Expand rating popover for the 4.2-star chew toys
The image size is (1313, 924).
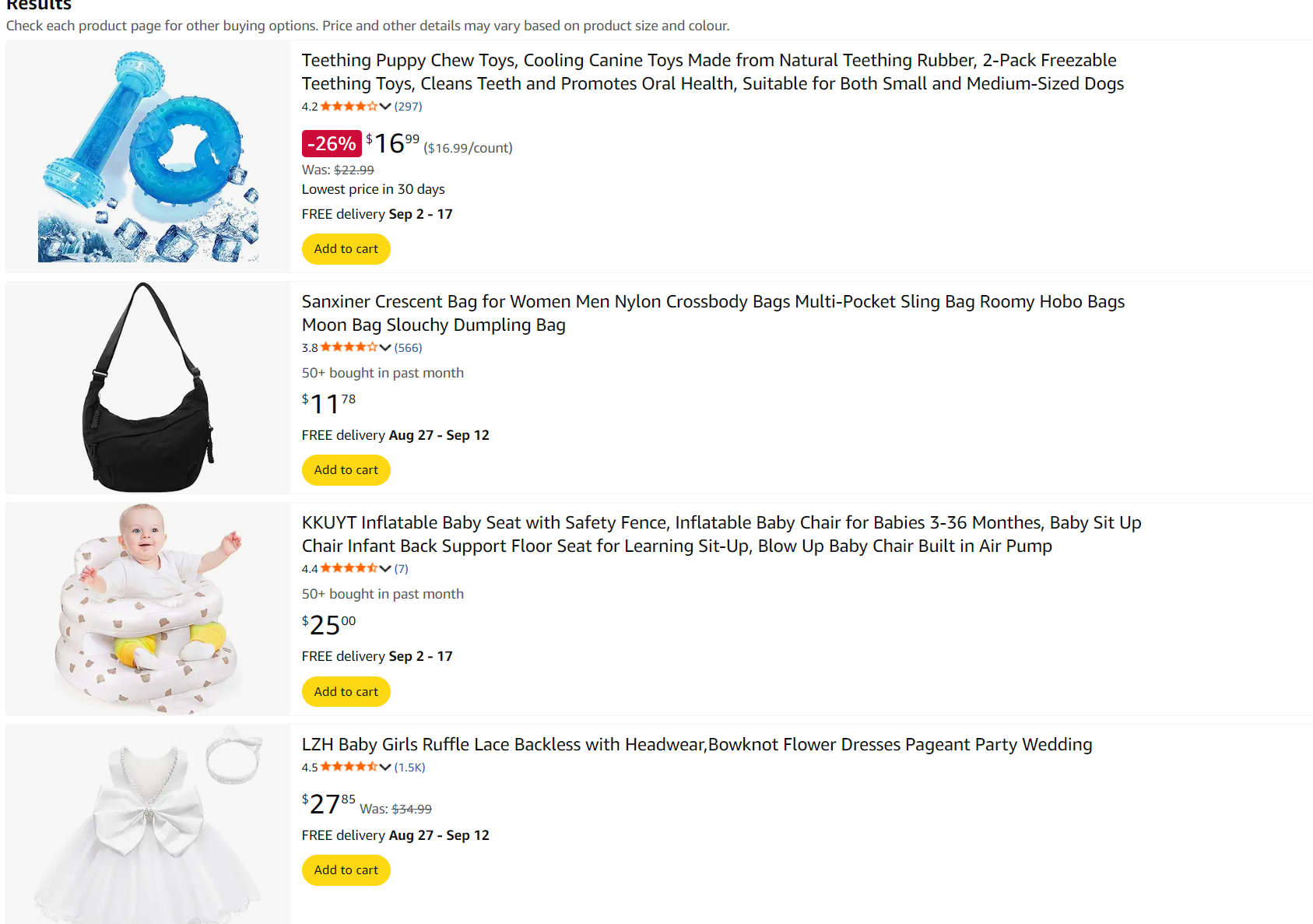pyautogui.click(x=384, y=107)
